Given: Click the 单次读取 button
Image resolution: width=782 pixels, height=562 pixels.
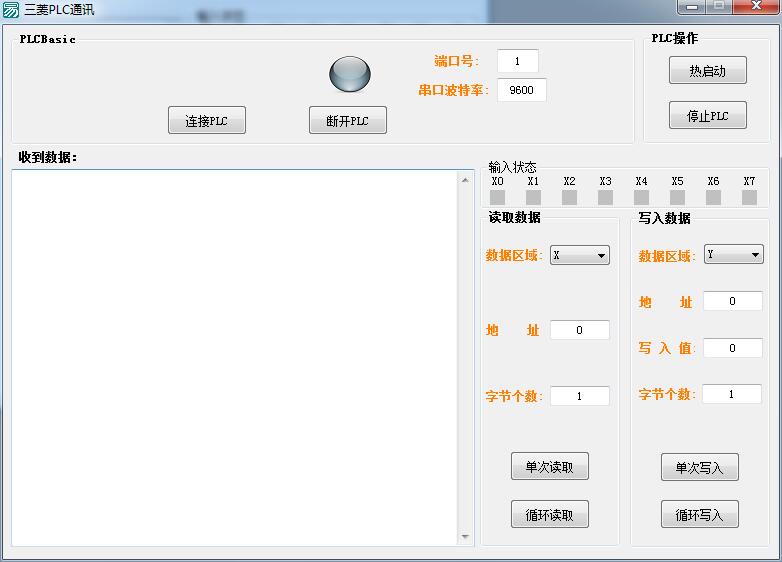Looking at the screenshot, I should tap(550, 466).
